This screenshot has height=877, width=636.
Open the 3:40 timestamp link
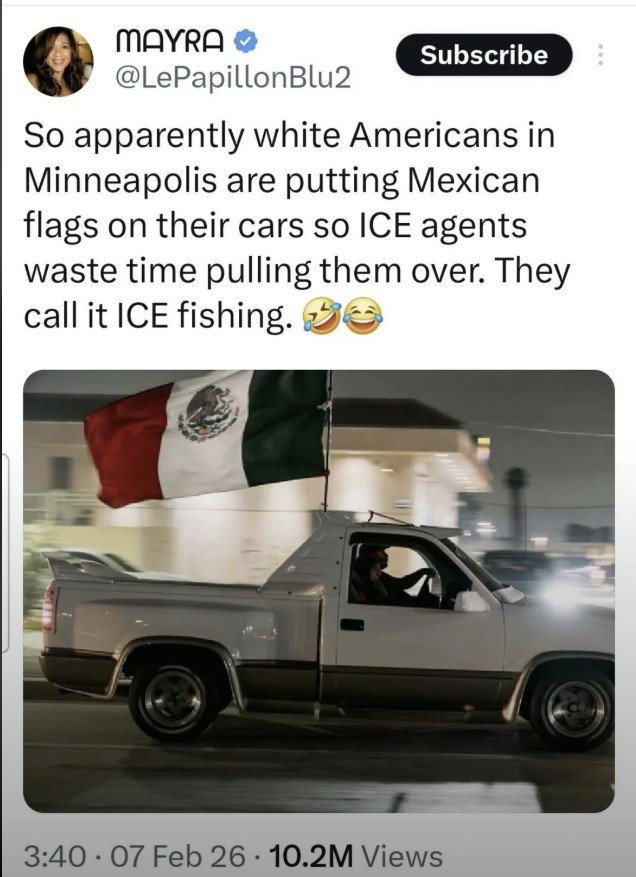pos(55,856)
